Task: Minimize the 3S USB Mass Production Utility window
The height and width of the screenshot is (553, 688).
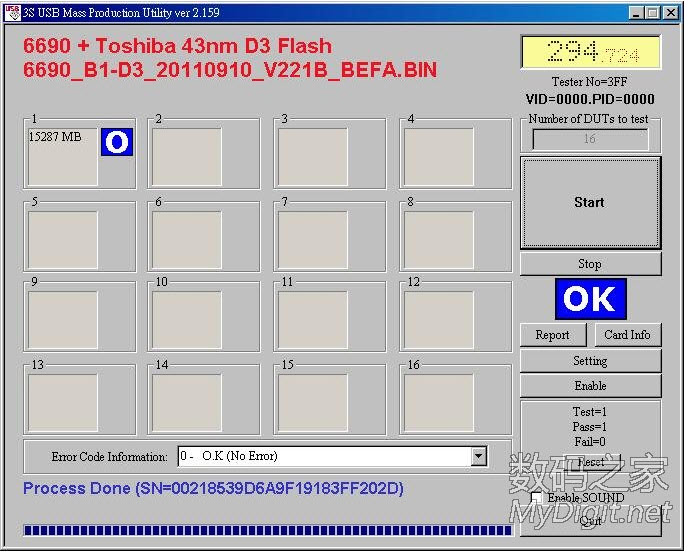Action: (x=636, y=13)
